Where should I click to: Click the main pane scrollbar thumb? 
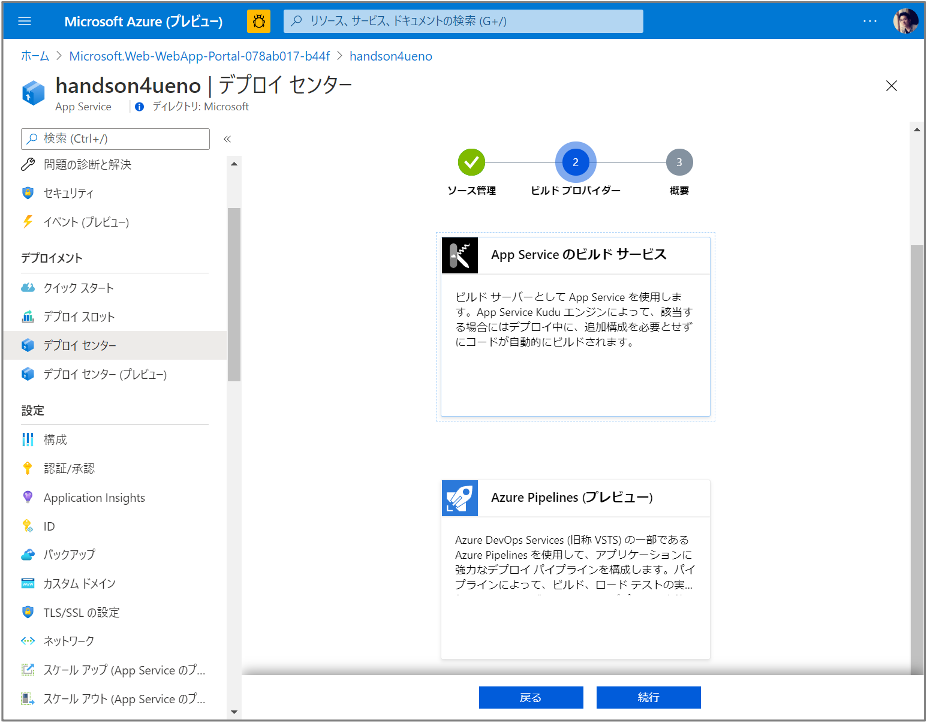pos(917,458)
